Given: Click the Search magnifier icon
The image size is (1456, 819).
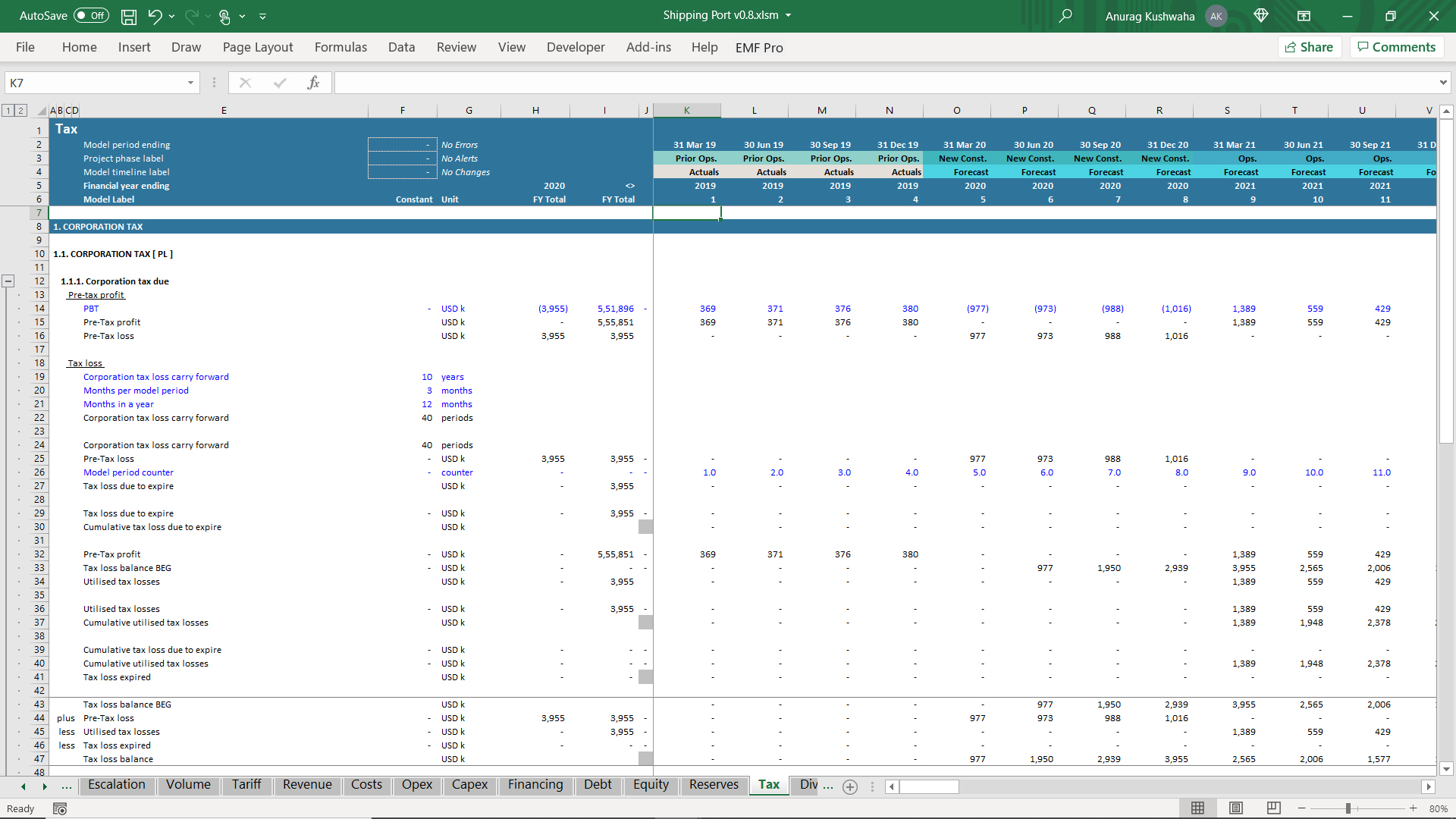Looking at the screenshot, I should (1065, 16).
